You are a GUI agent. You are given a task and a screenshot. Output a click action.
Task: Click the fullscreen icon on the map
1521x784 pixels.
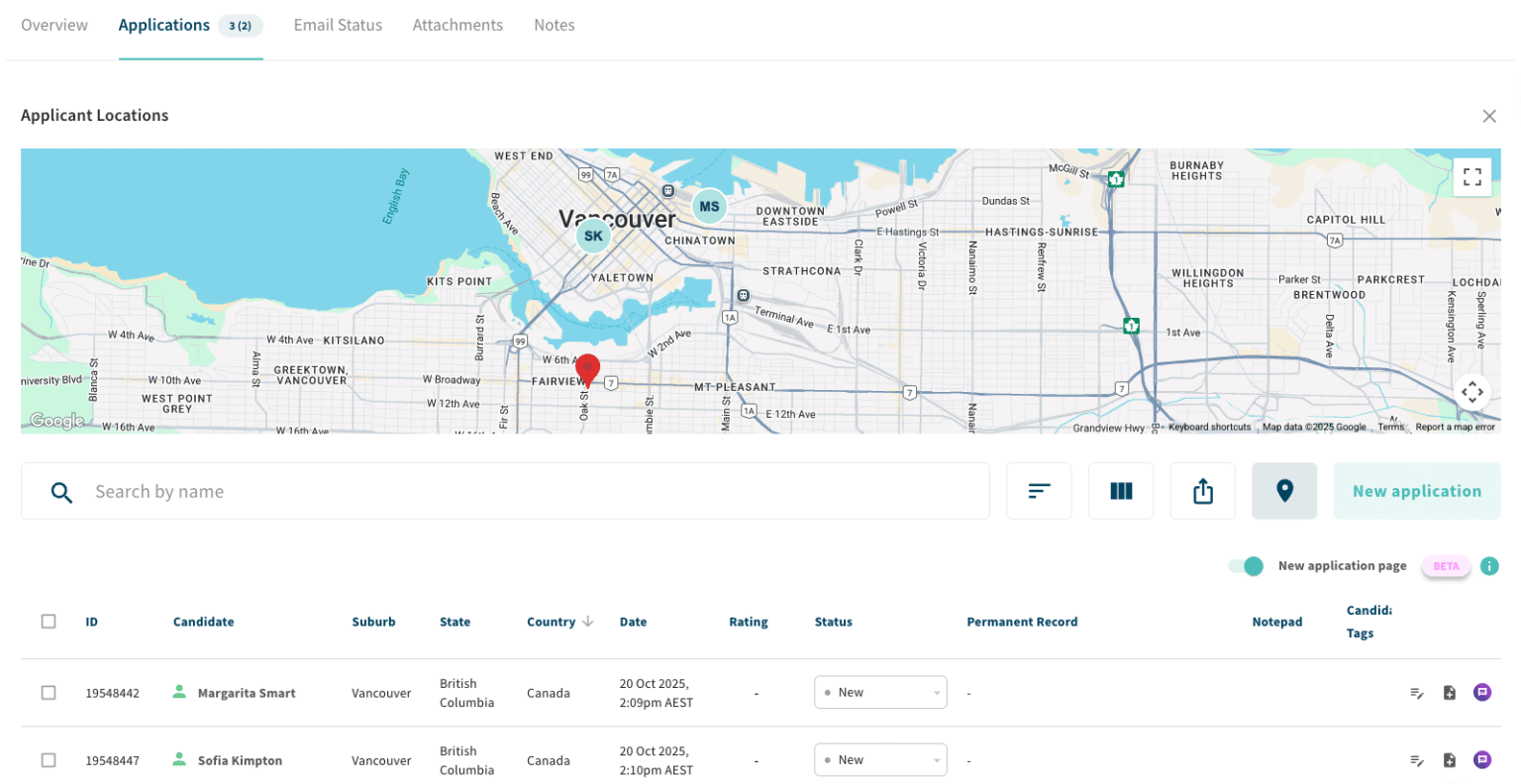[x=1472, y=176]
